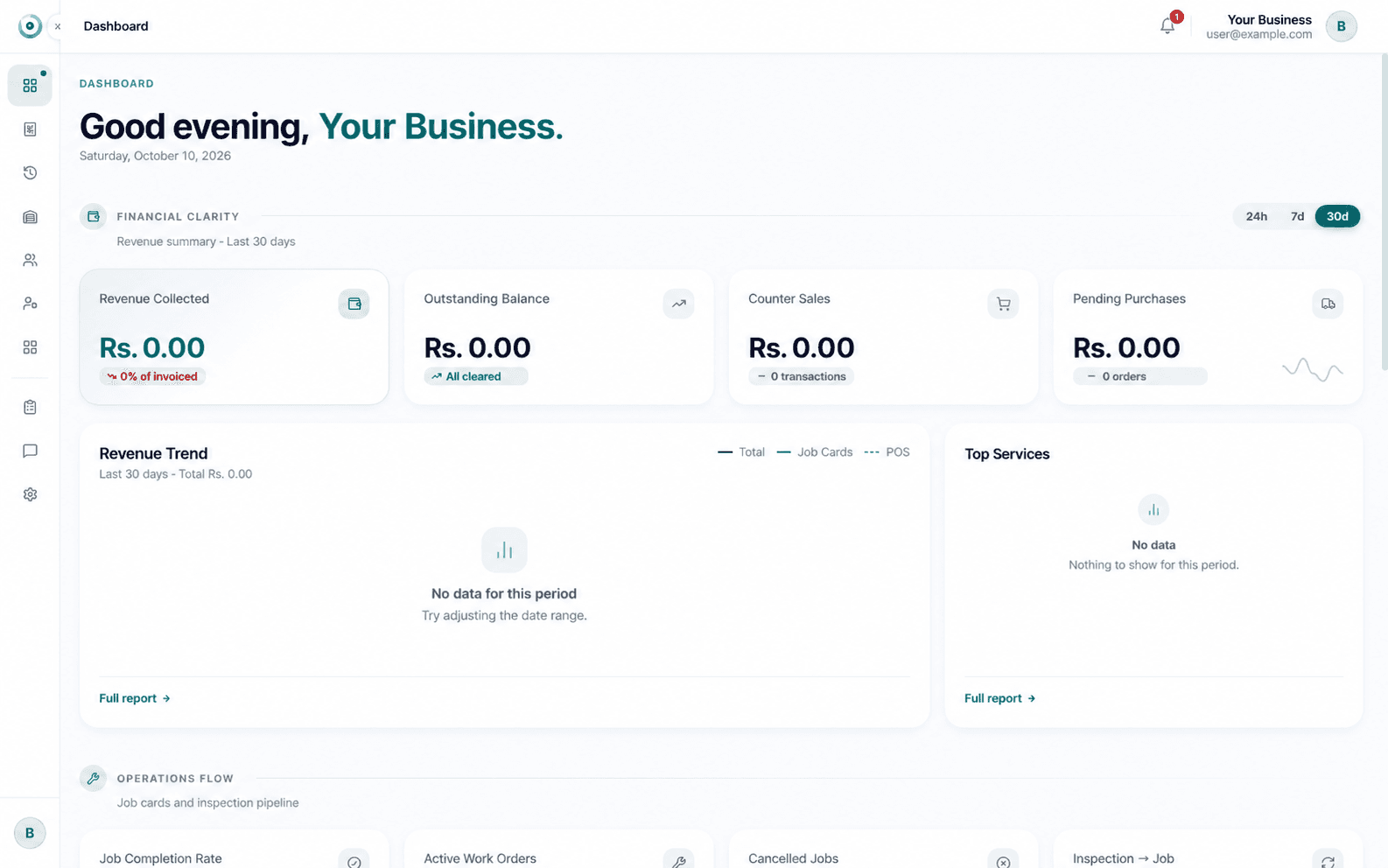Switch the period toggle to 24h
The image size is (1388, 868).
(1257, 216)
